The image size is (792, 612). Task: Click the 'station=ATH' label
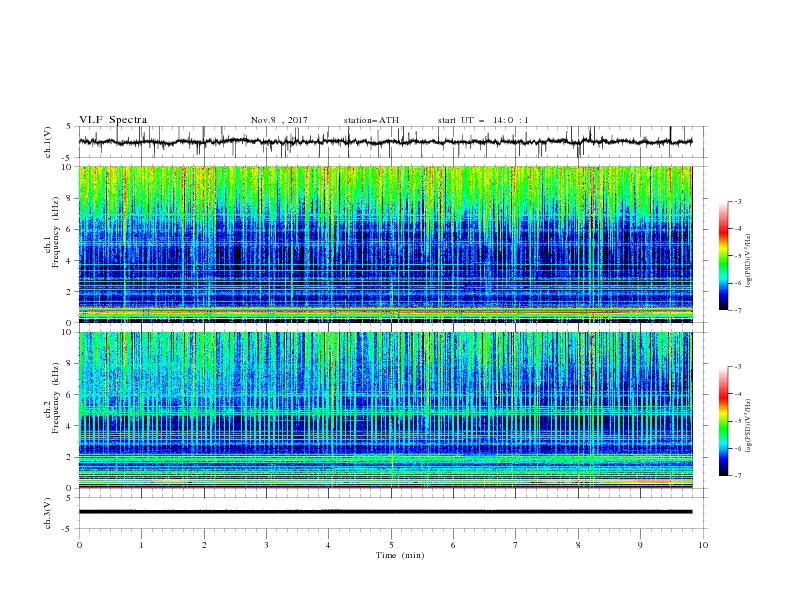(371, 120)
